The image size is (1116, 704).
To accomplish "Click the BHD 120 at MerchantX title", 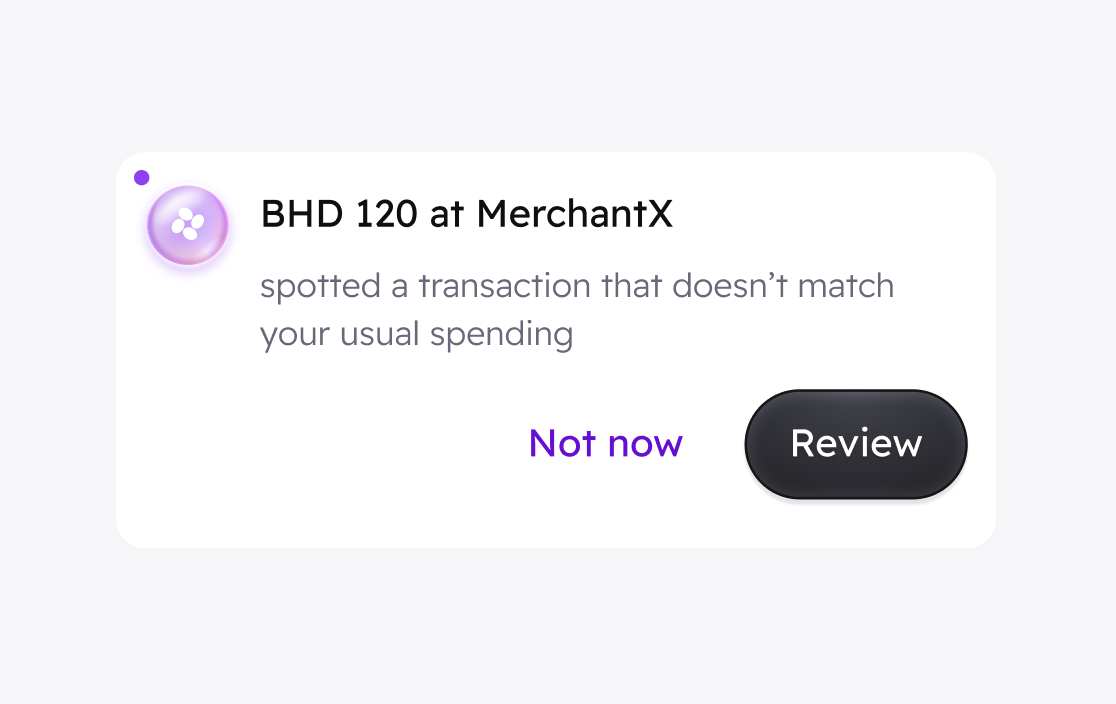I will [x=466, y=214].
